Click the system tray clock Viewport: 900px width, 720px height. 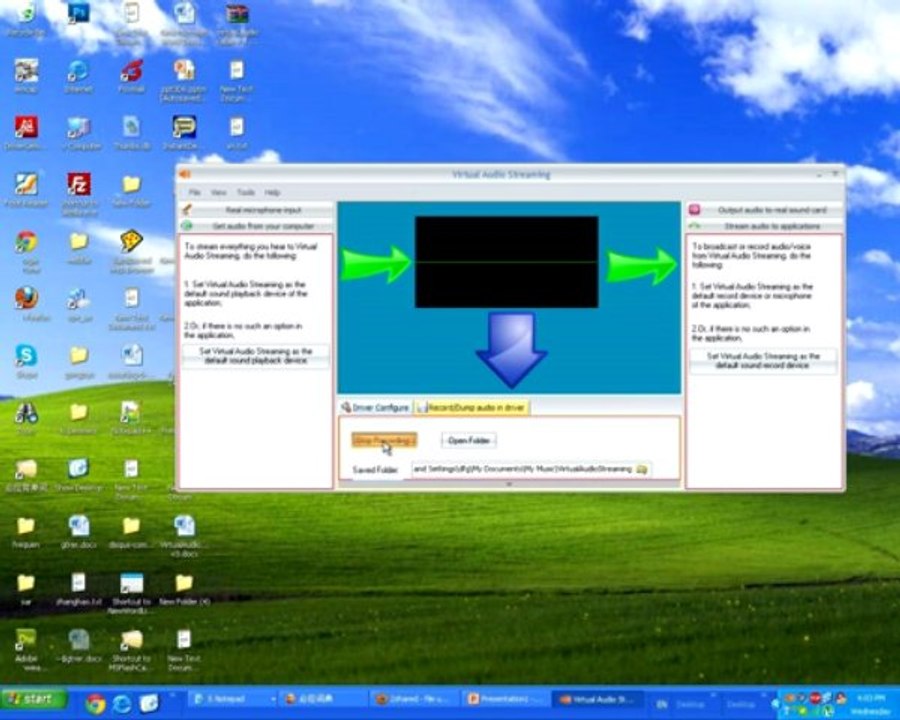pos(870,704)
